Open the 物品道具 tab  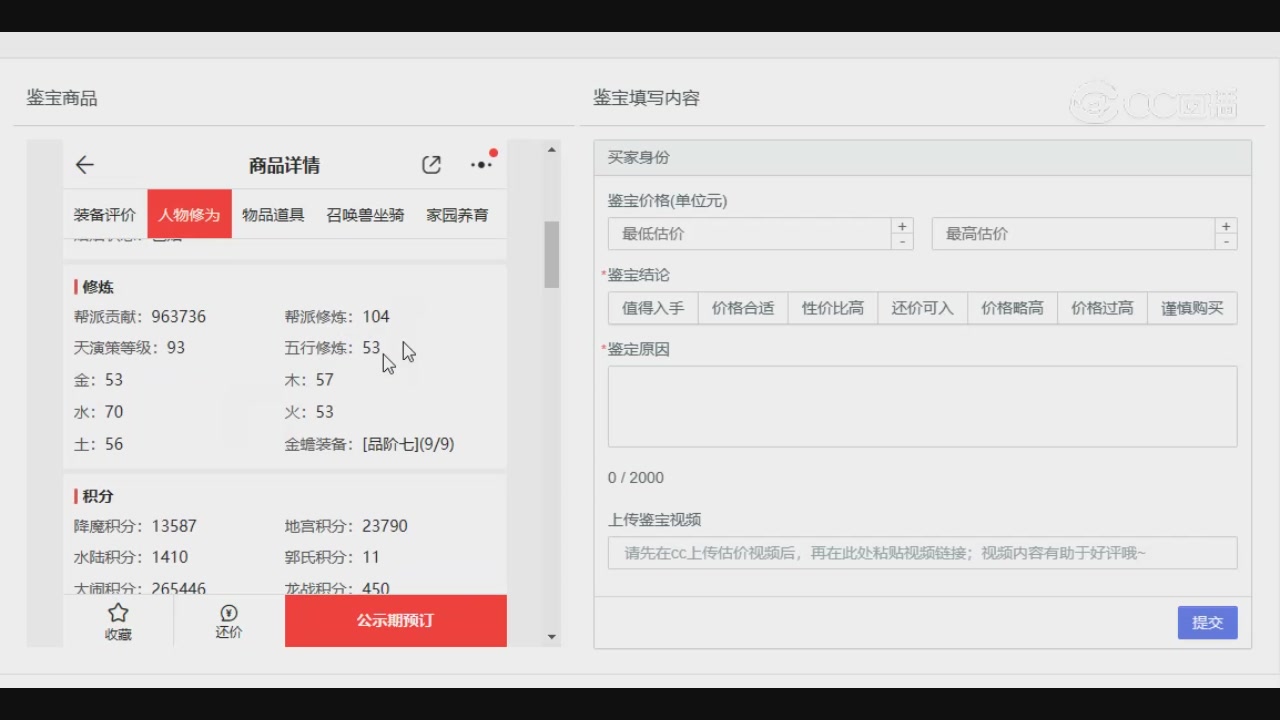click(273, 215)
